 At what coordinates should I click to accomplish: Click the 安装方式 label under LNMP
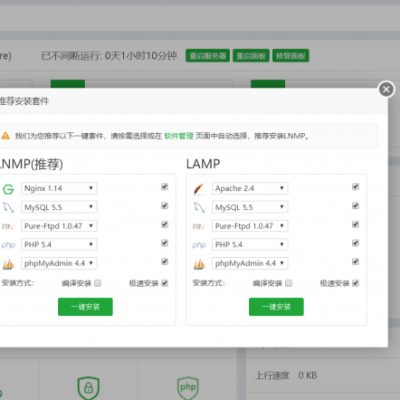(18, 283)
